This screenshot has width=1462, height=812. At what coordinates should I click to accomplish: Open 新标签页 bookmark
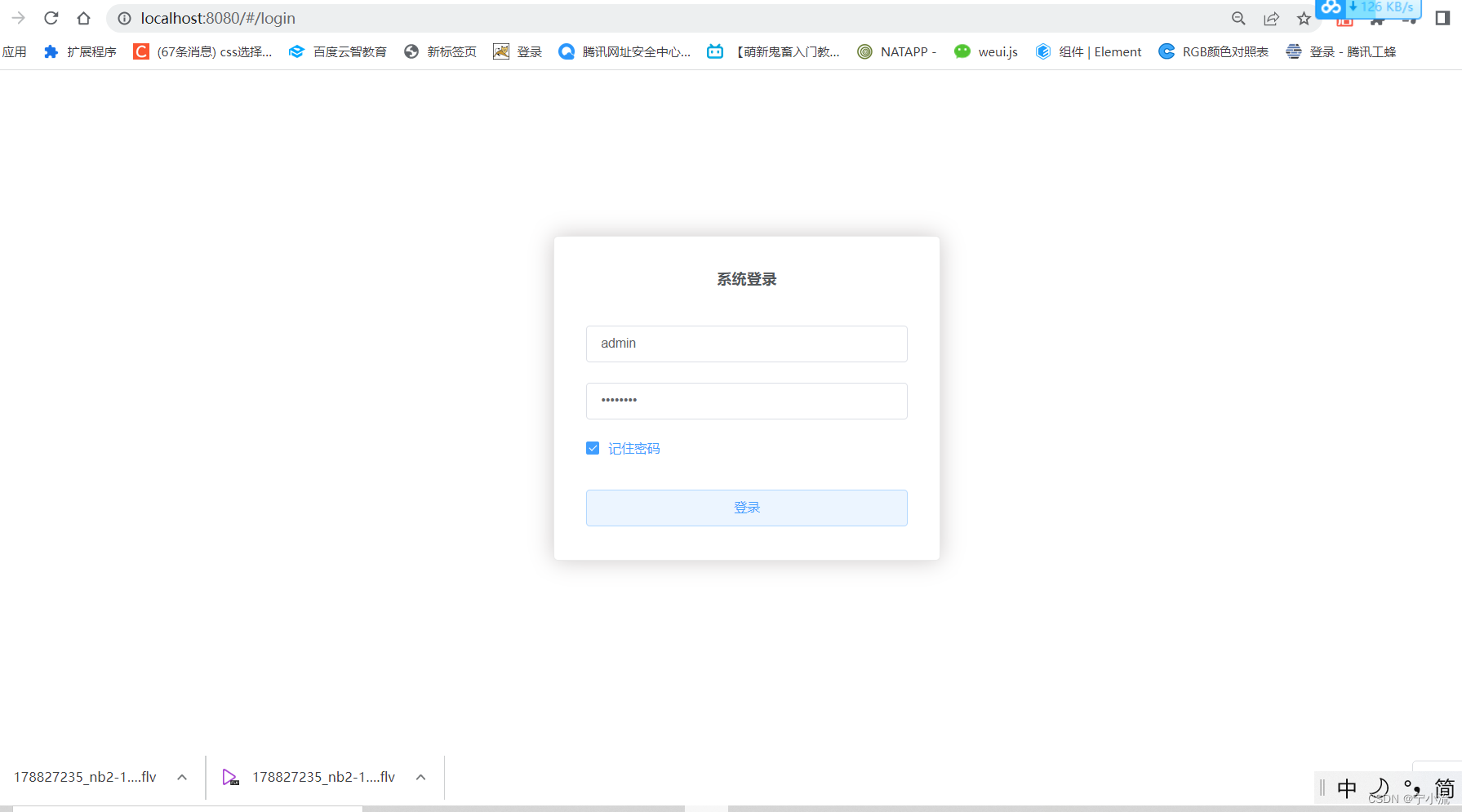pos(440,51)
